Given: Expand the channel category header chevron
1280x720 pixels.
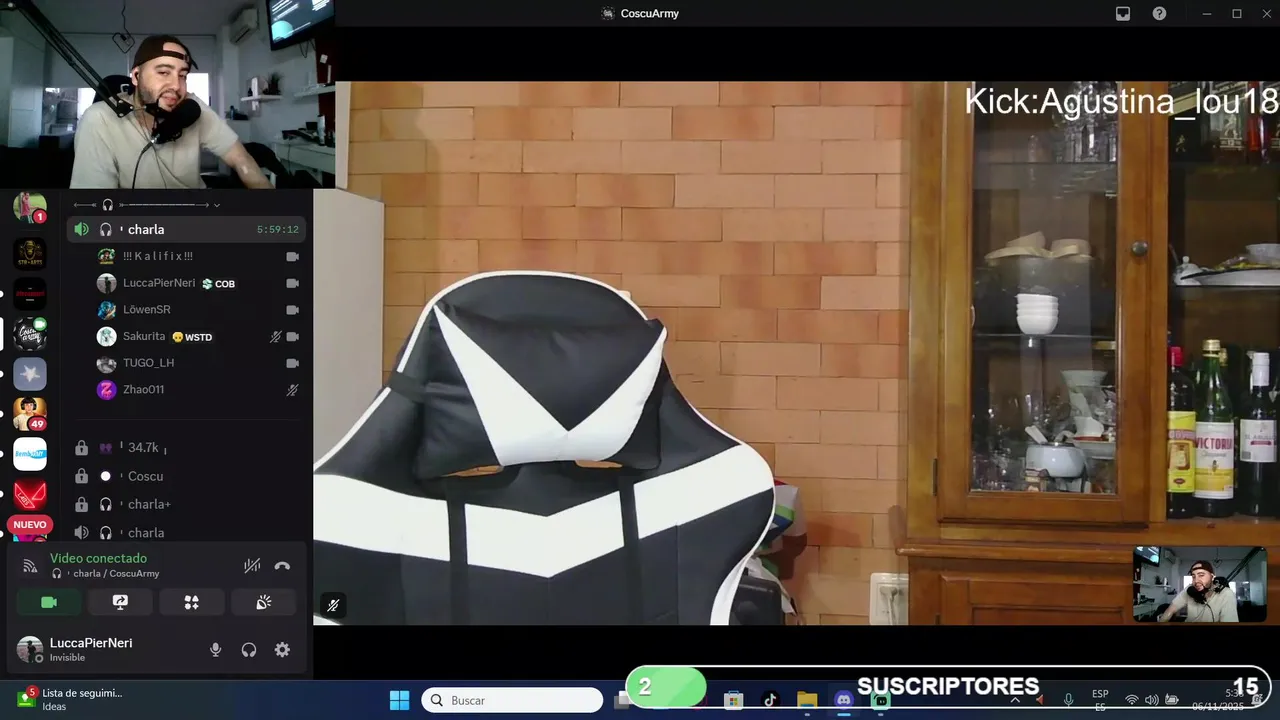Looking at the screenshot, I should click(x=217, y=205).
